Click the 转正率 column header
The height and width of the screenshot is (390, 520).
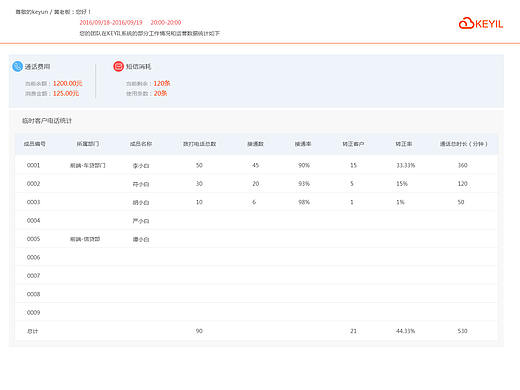pos(404,144)
